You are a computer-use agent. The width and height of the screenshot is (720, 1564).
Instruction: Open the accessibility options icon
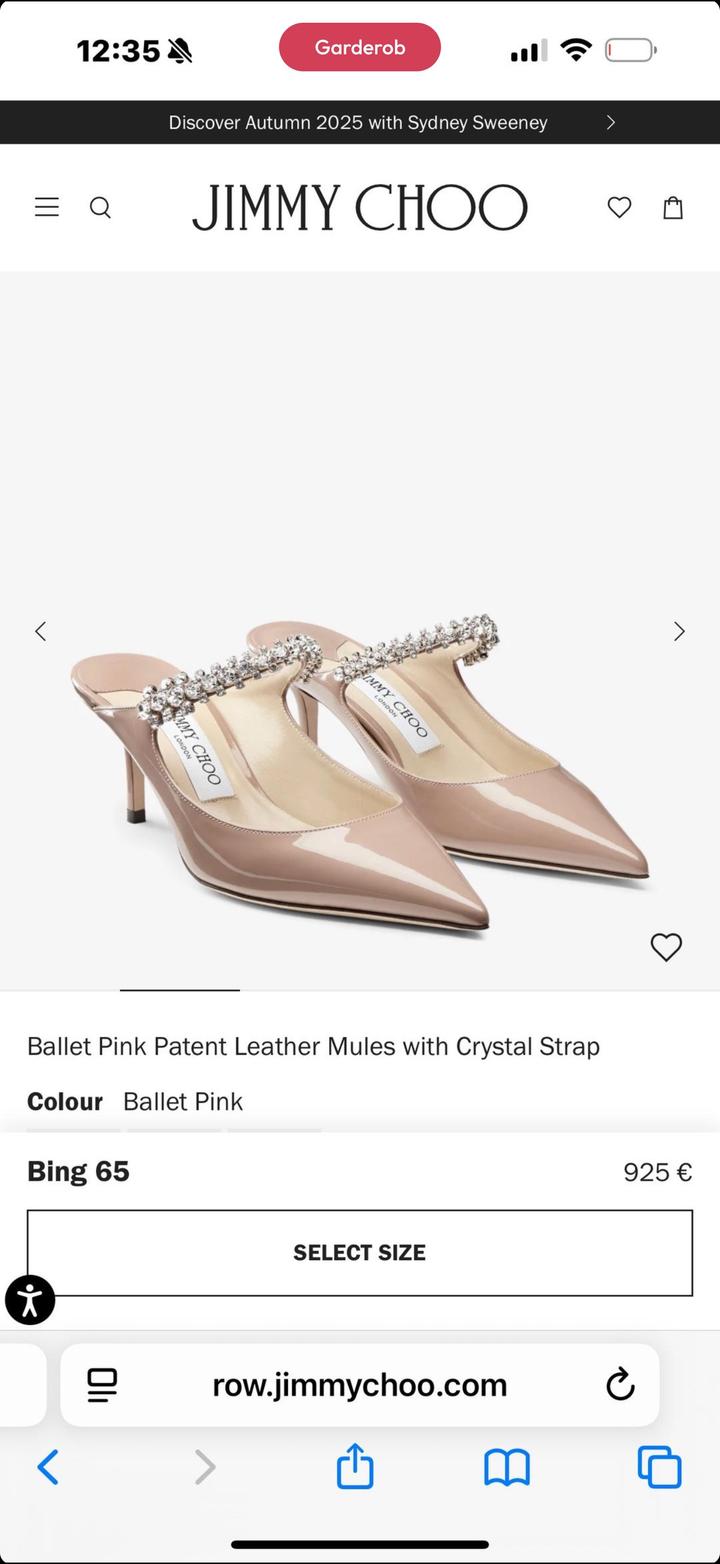click(30, 1299)
